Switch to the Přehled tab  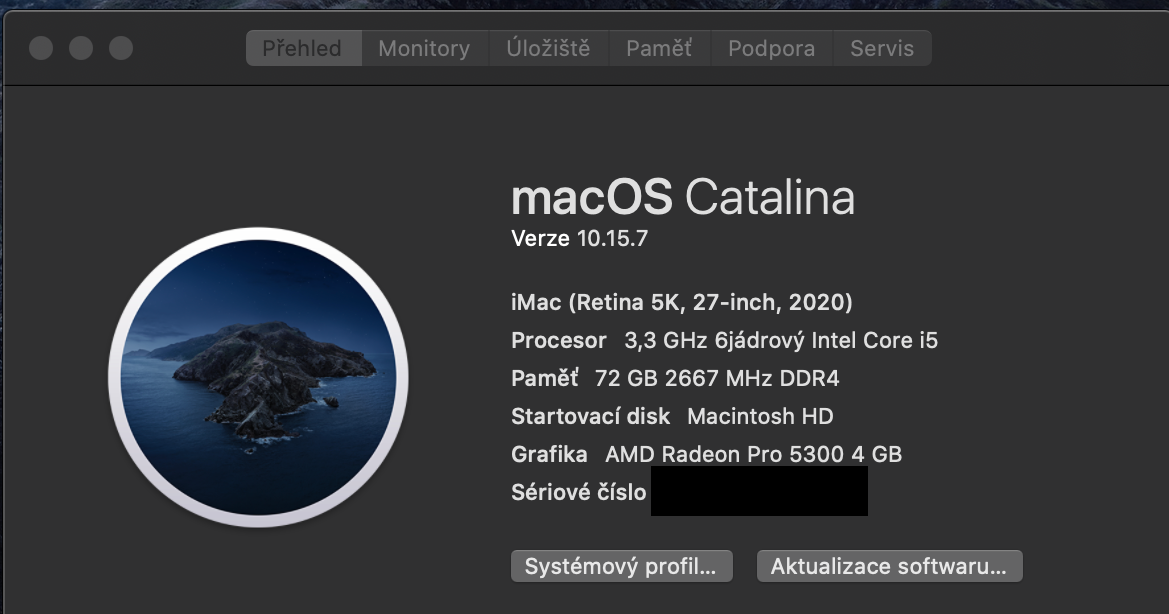click(x=304, y=48)
